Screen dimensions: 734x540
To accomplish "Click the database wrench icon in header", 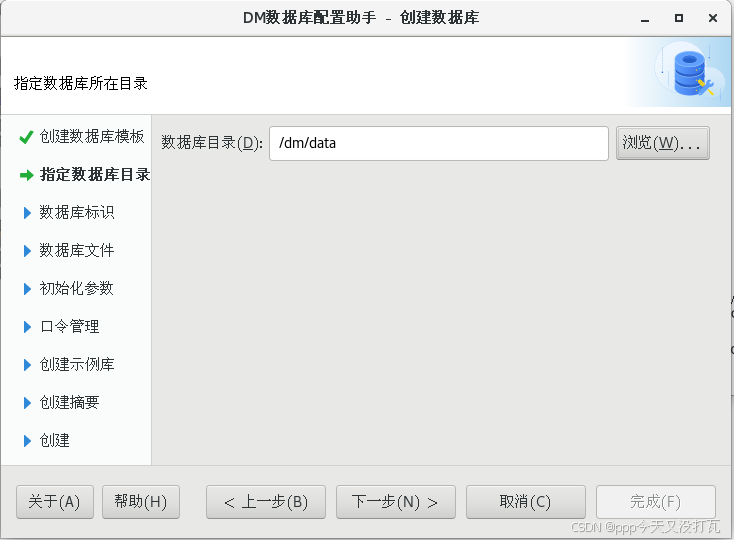I will pyautogui.click(x=693, y=73).
